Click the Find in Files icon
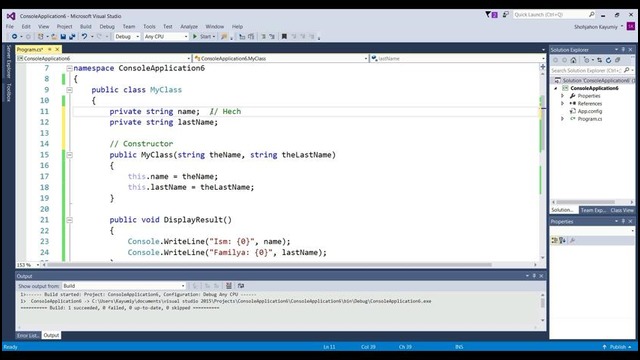The width and height of the screenshot is (640, 360). pyautogui.click(x=224, y=36)
